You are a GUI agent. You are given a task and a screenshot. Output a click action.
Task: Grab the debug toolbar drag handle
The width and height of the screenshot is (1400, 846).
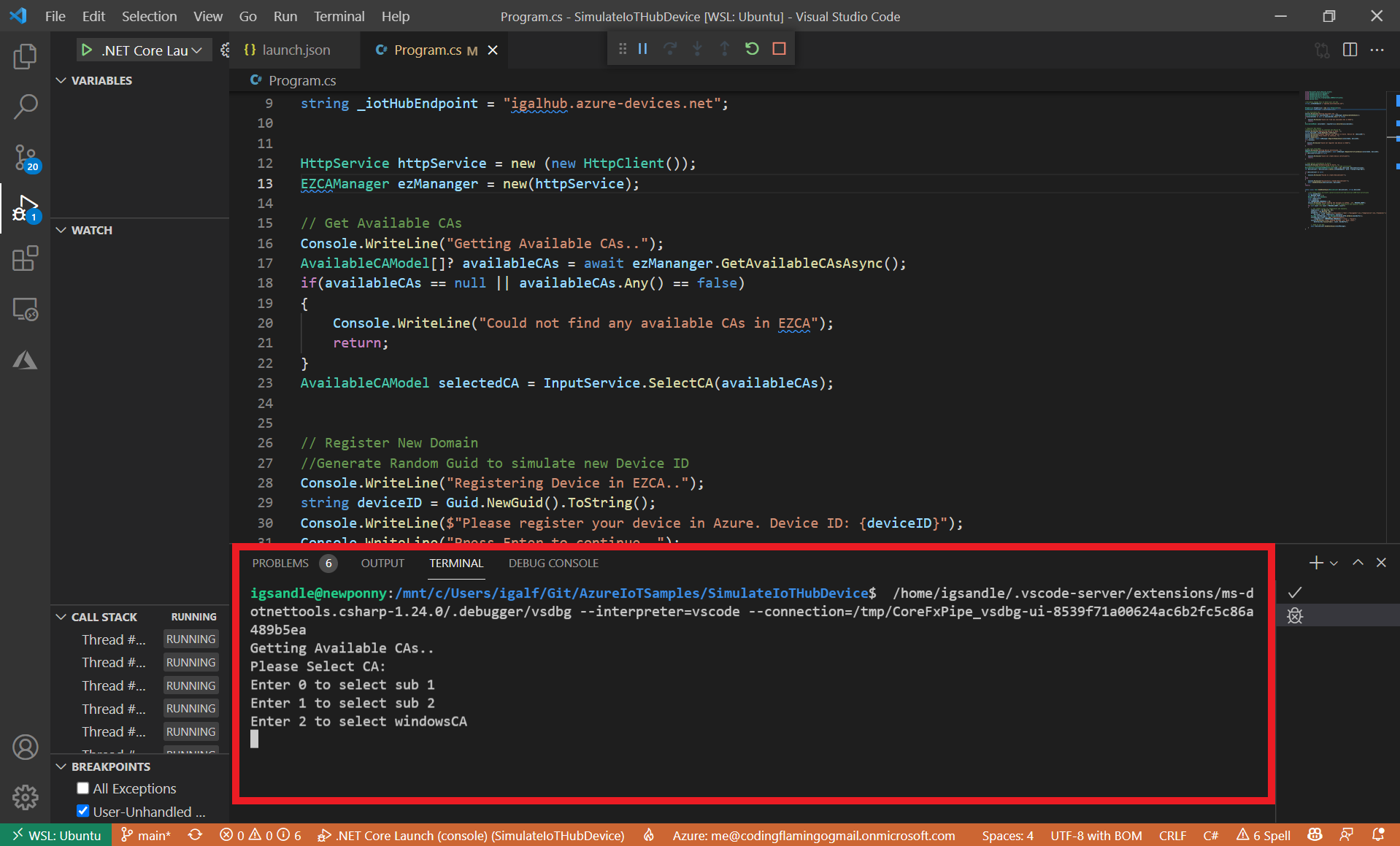click(622, 49)
